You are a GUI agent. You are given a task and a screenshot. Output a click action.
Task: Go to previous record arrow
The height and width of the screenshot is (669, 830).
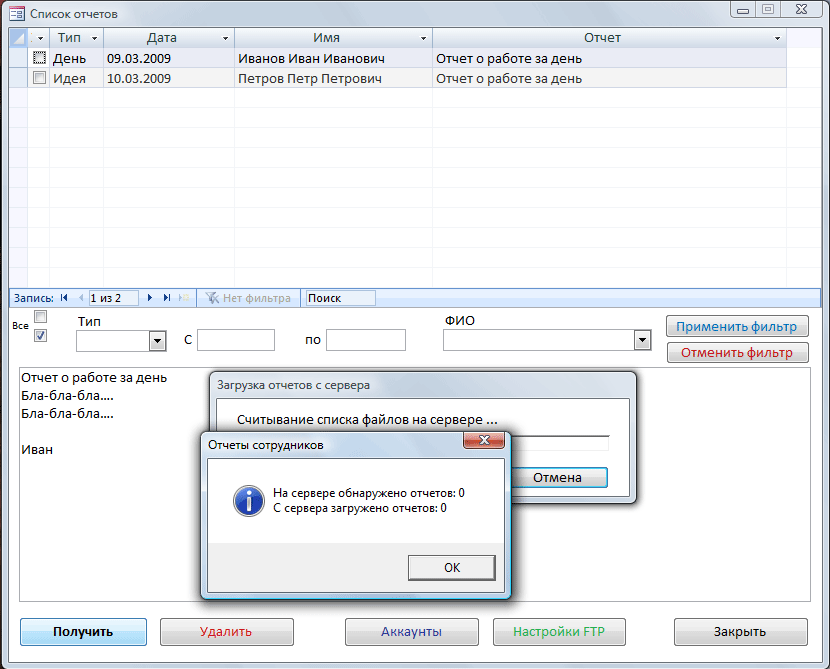click(81, 298)
